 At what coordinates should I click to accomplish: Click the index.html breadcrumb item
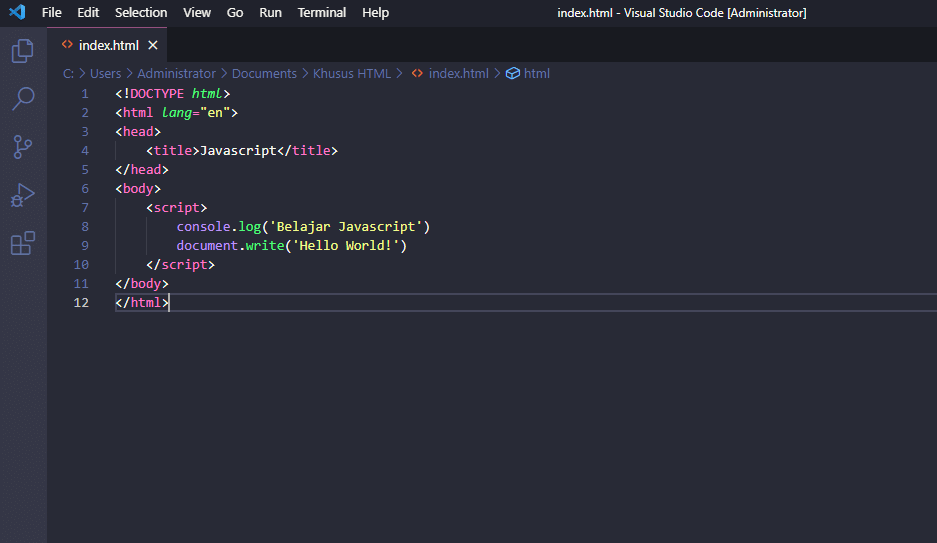458,73
